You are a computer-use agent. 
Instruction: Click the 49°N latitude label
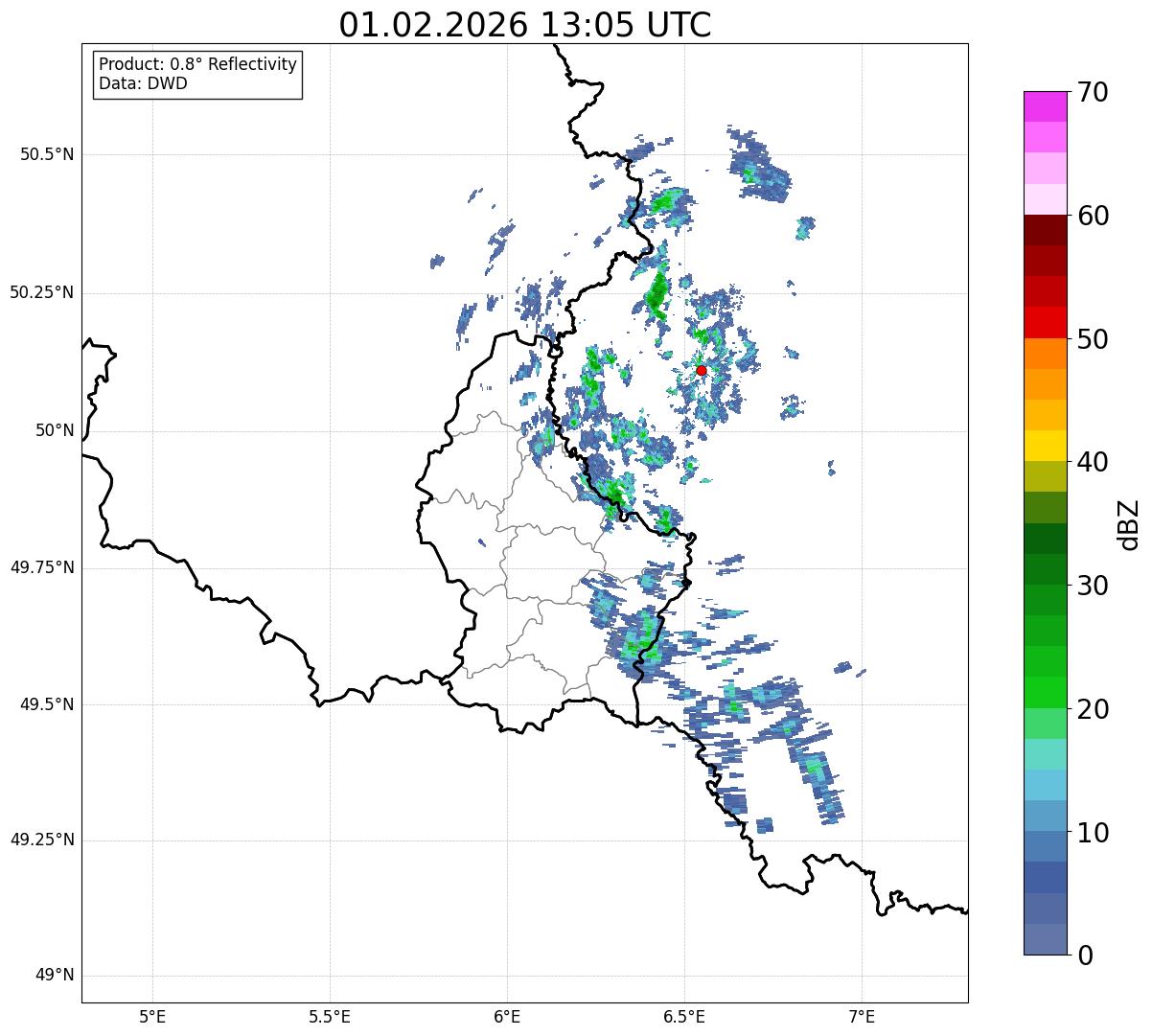56,976
